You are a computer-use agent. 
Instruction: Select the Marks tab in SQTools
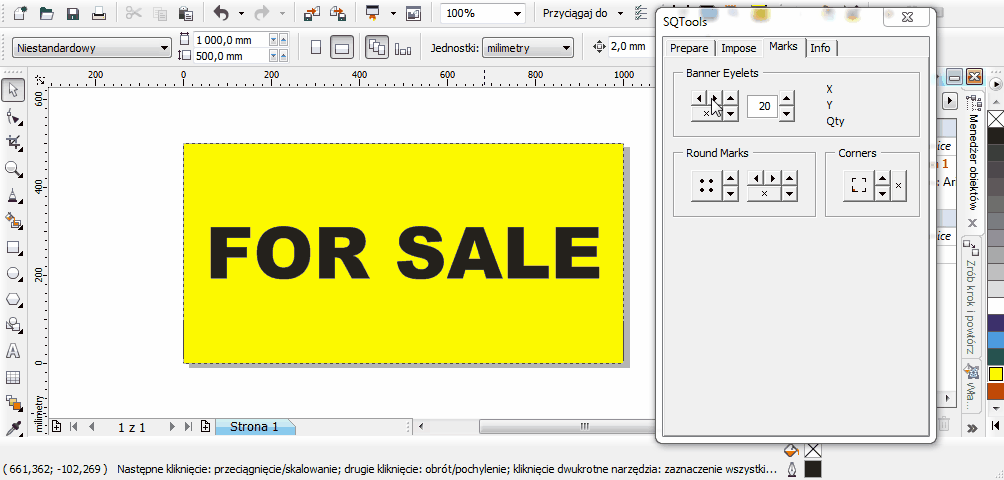tap(783, 47)
